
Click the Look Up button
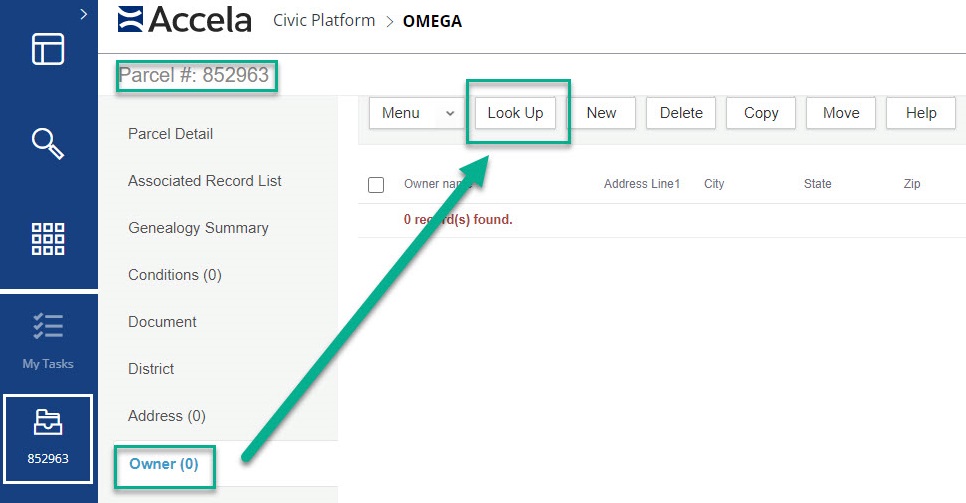pyautogui.click(x=515, y=113)
